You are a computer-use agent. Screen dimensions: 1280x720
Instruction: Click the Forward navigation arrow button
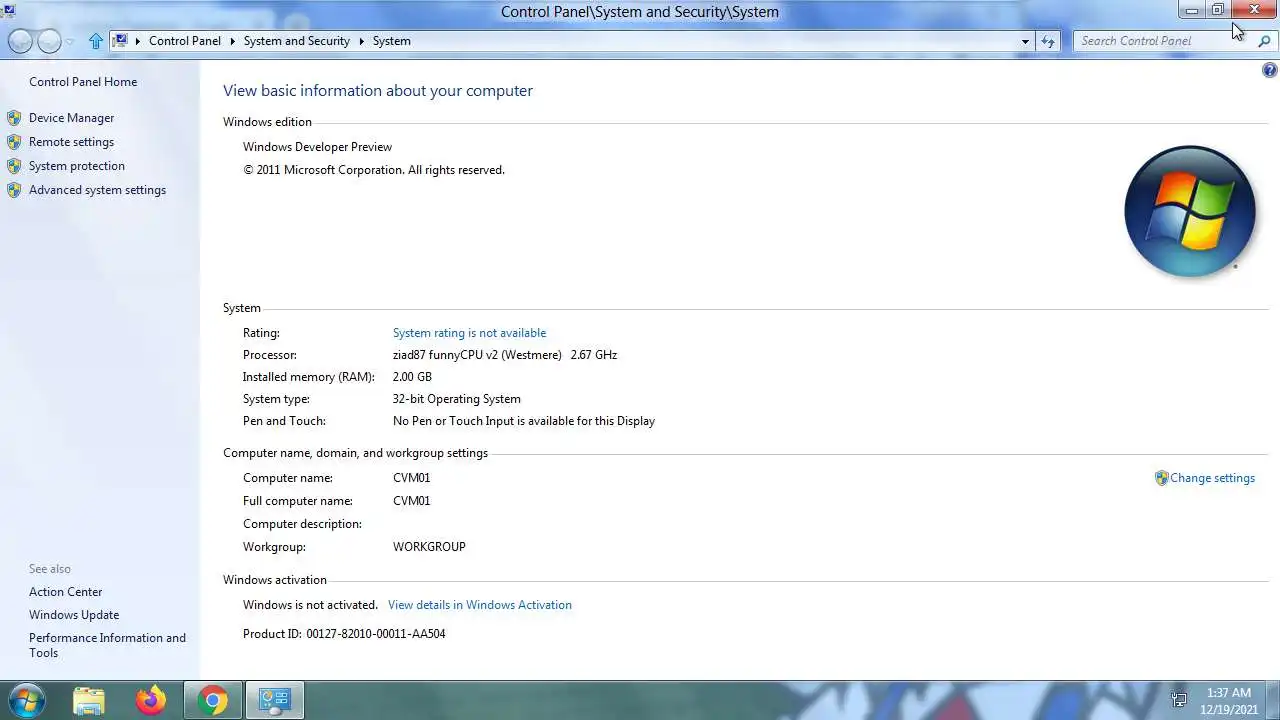tap(49, 41)
